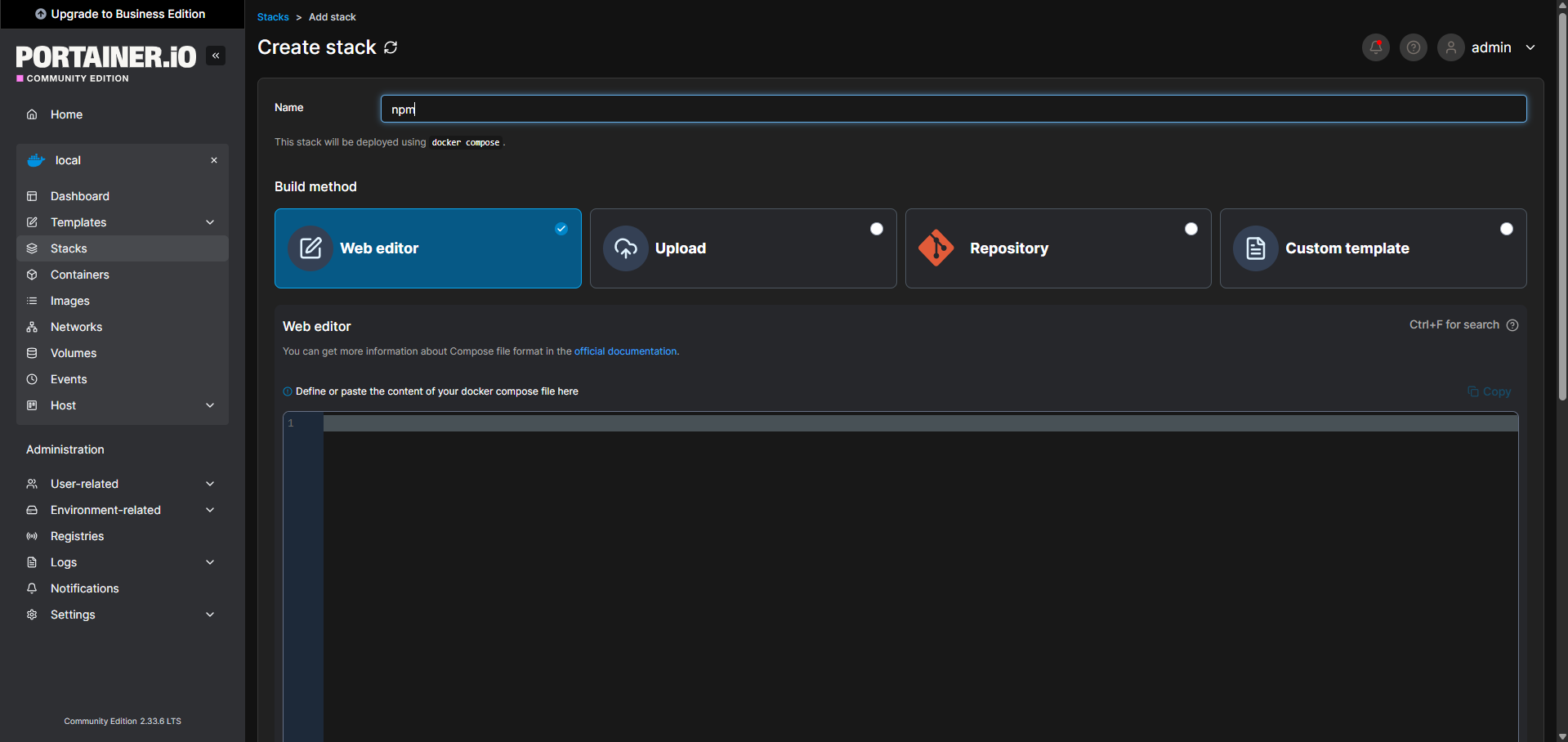Click the Docker whale icon beside local
Viewport: 1568px width, 742px height.
pyautogui.click(x=36, y=160)
